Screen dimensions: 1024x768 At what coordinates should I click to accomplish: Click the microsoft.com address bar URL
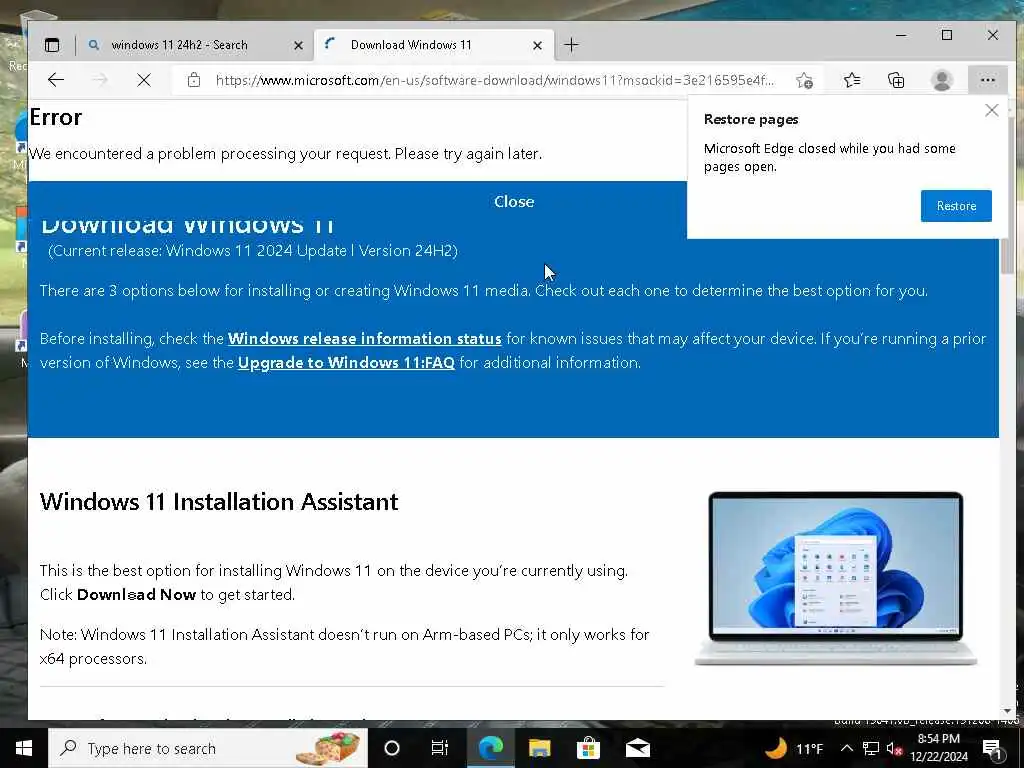pyautogui.click(x=494, y=80)
